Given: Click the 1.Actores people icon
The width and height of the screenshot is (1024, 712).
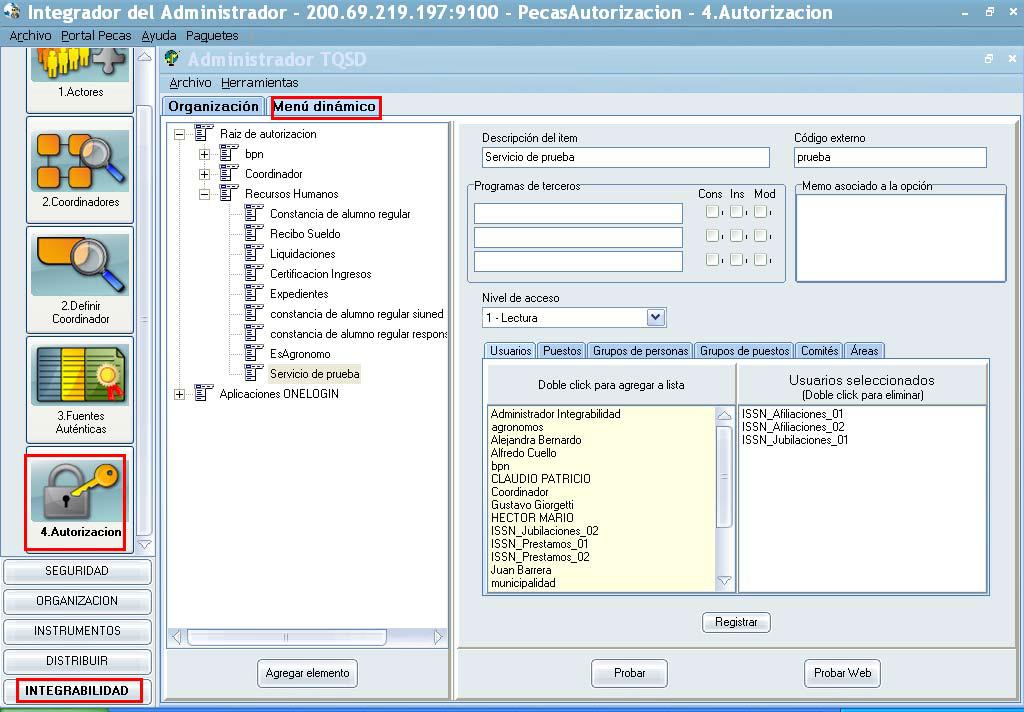Looking at the screenshot, I should (x=80, y=62).
